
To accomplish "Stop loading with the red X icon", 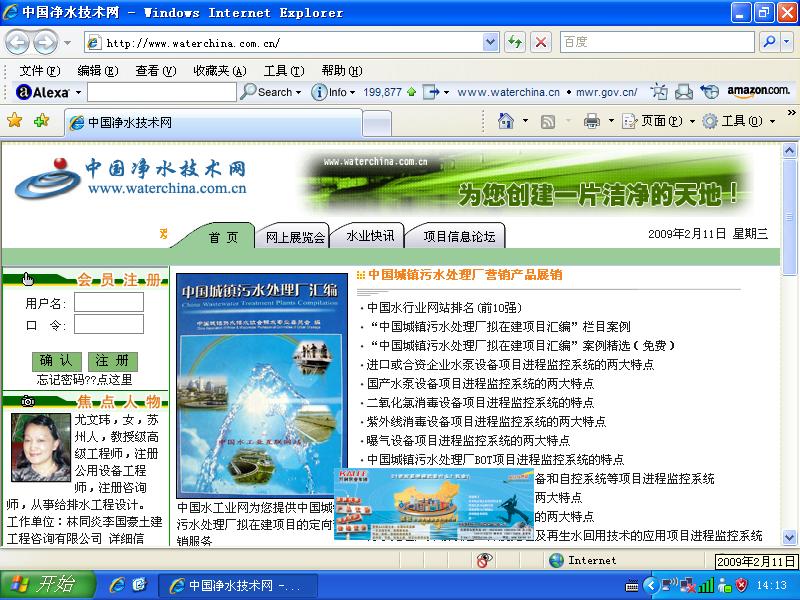I will click(541, 42).
